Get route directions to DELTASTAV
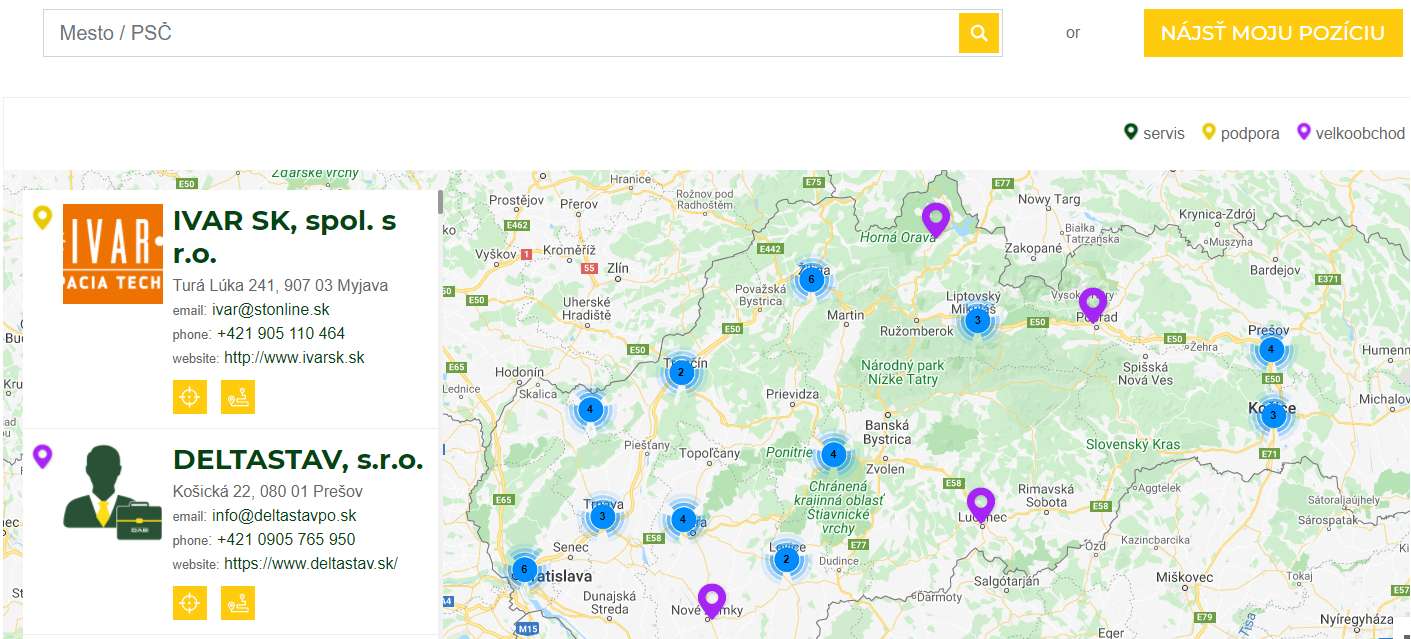This screenshot has height=639, width=1411. [238, 603]
